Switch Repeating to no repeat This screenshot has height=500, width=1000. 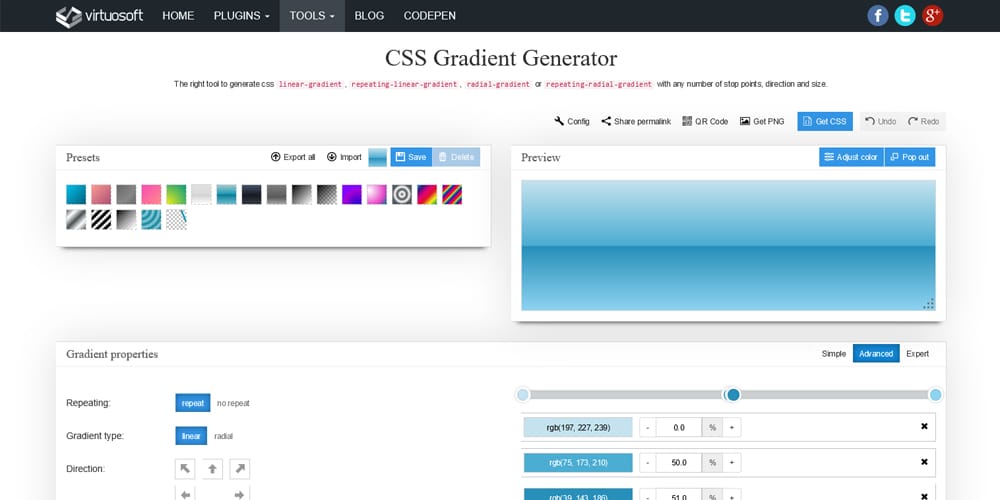[x=233, y=403]
